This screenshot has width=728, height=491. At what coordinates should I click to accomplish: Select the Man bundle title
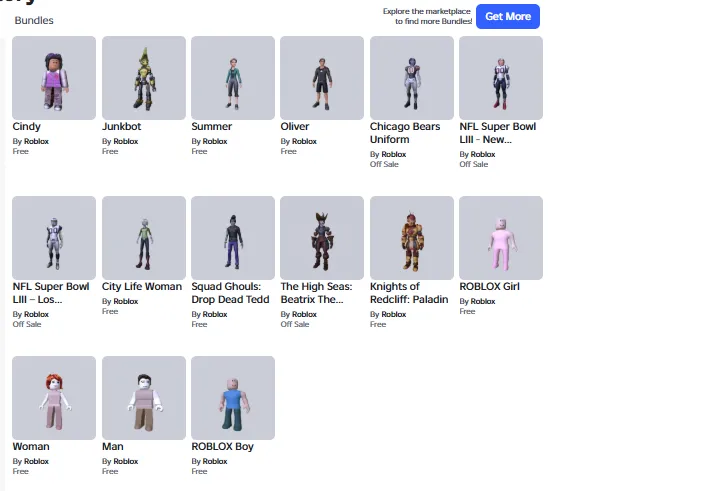(x=113, y=446)
